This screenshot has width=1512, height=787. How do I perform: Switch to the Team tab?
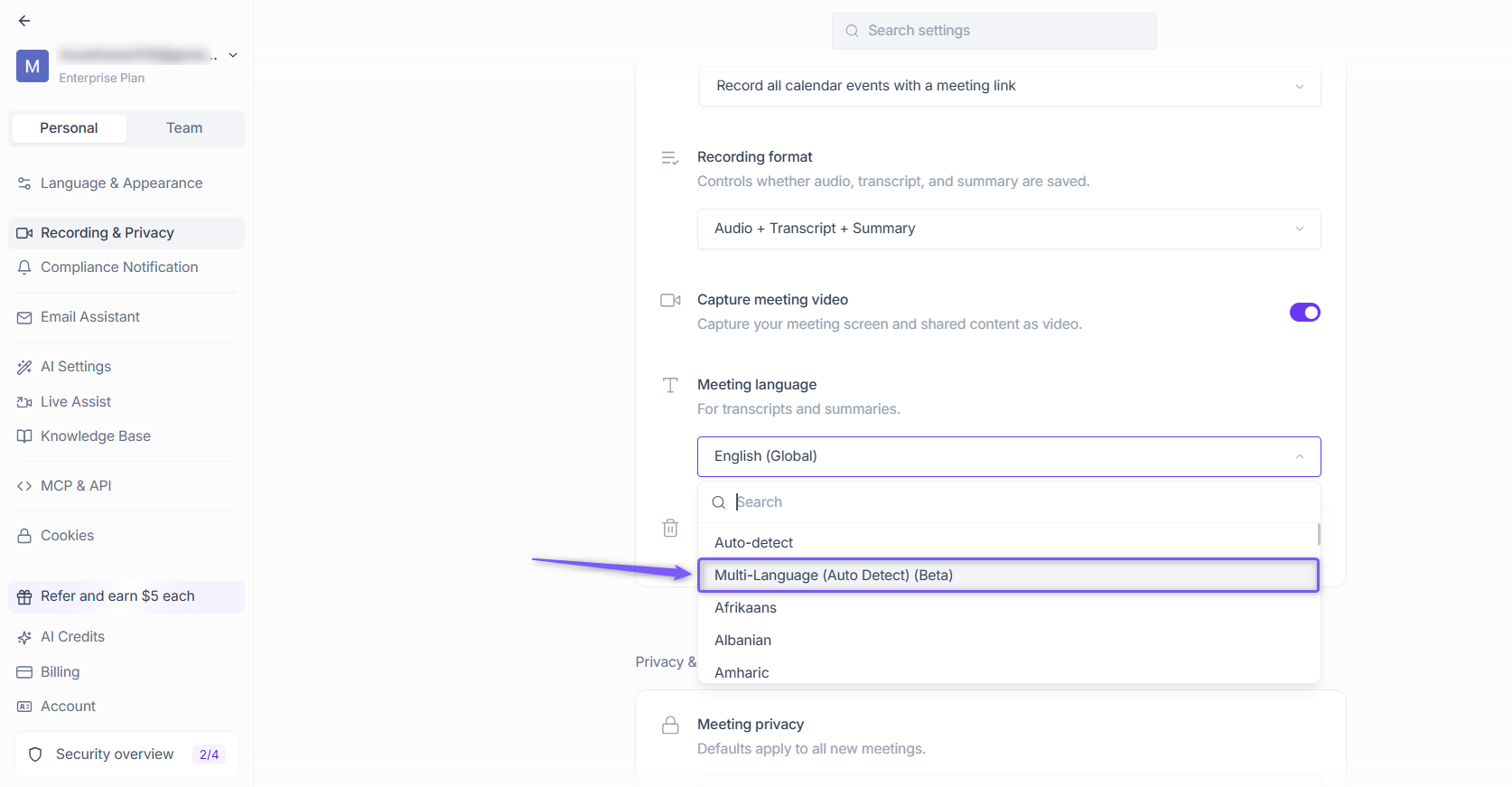pos(184,128)
